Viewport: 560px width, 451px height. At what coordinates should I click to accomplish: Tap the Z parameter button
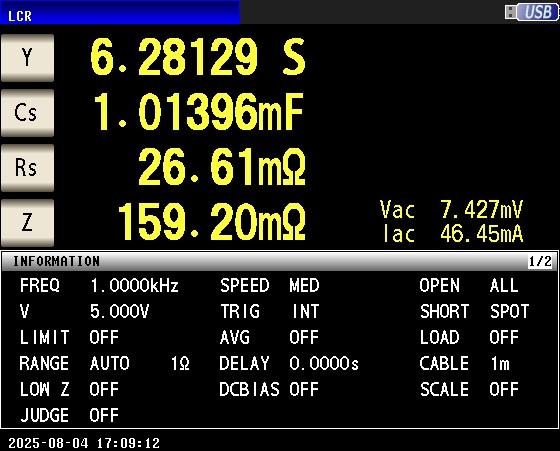pyautogui.click(x=28, y=223)
